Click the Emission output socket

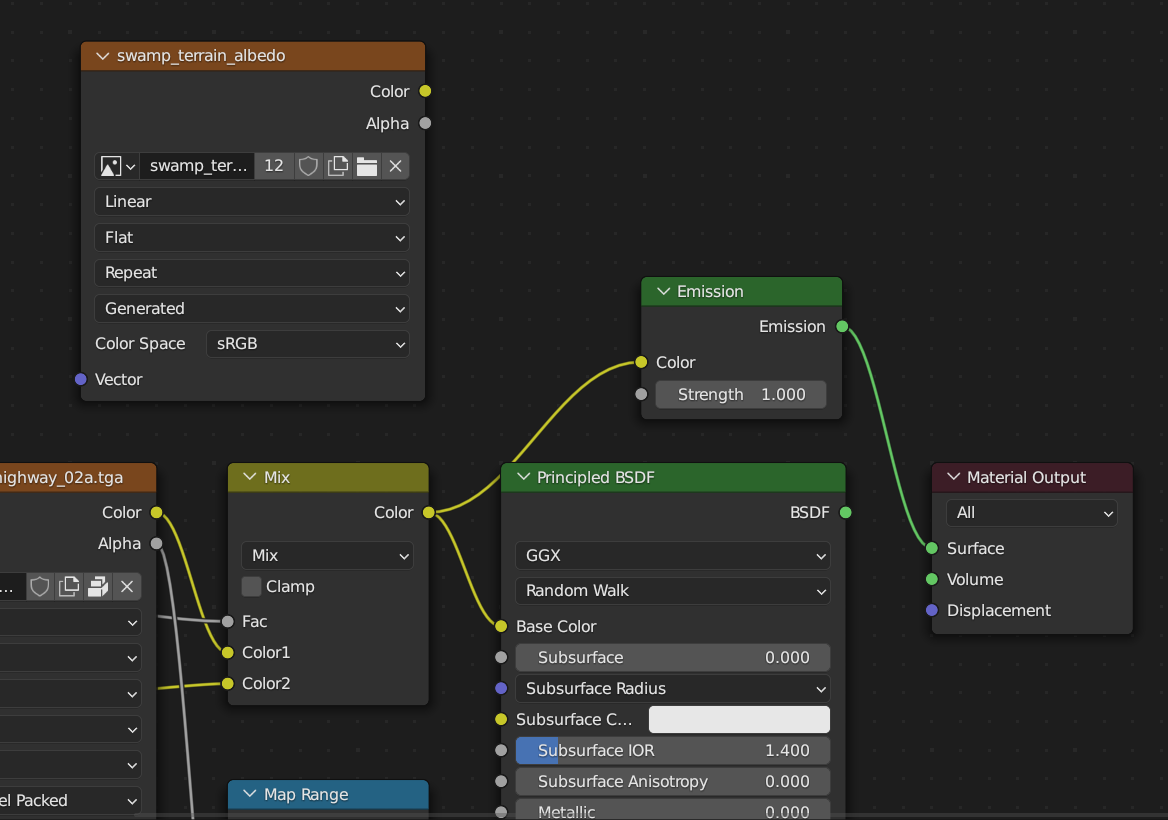(x=842, y=326)
